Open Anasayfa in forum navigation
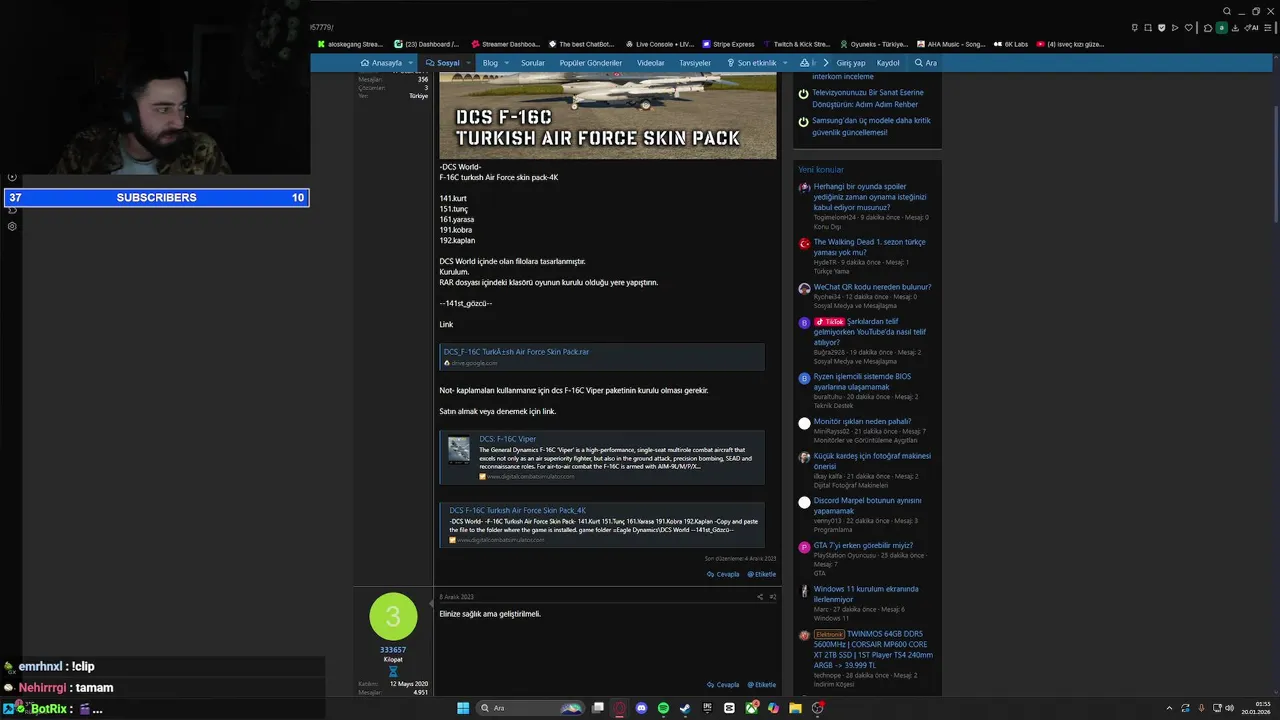 381,62
